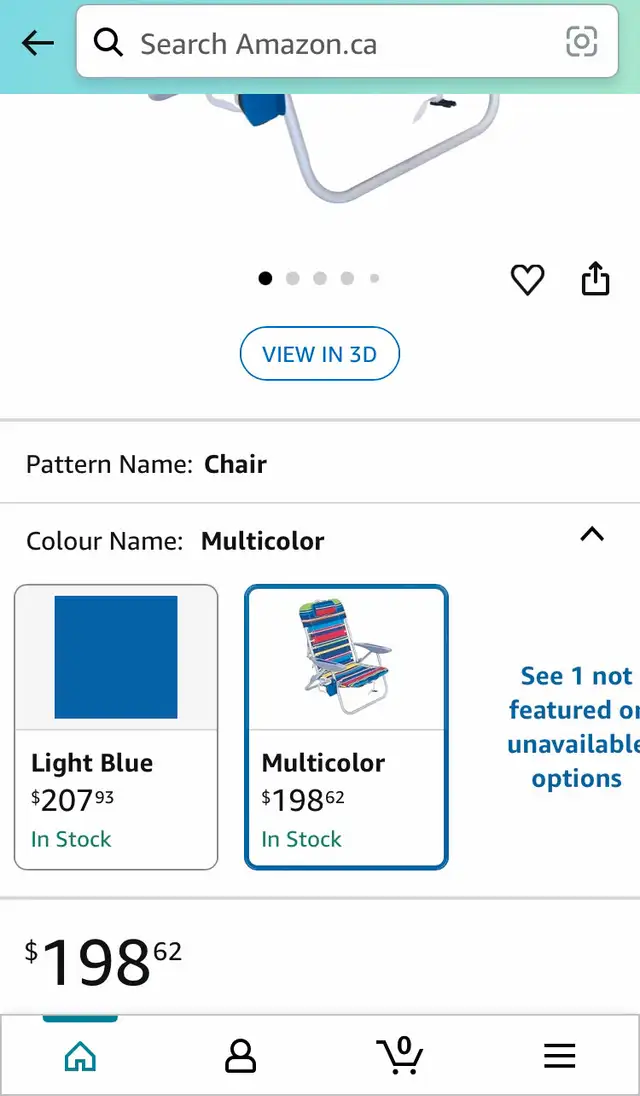This screenshot has width=640, height=1096.
Task: Select Multicolor colour option
Action: [347, 727]
